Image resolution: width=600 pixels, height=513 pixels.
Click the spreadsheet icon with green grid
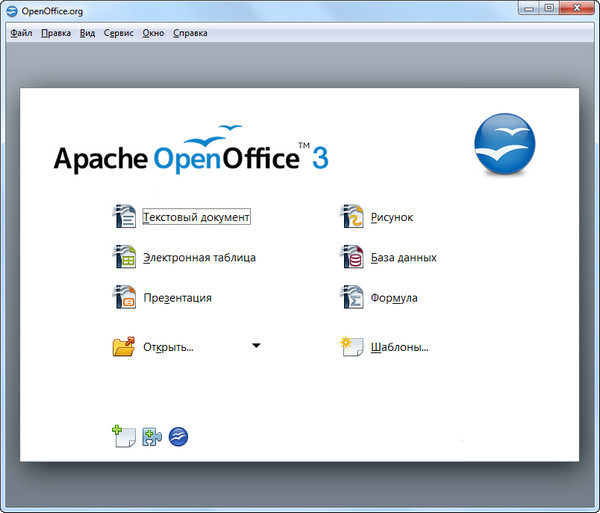coord(124,257)
